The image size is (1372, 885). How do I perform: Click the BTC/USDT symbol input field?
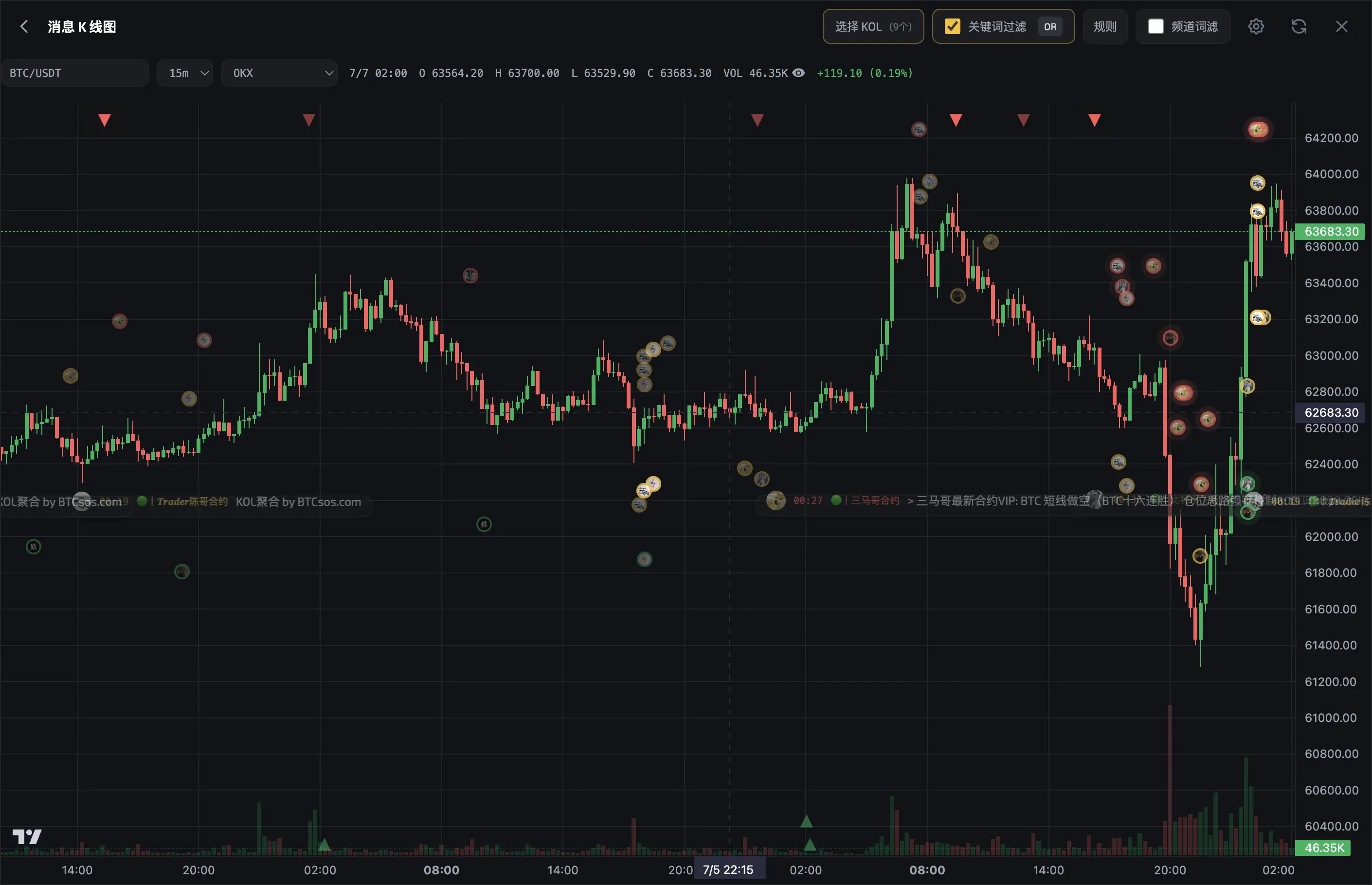[74, 73]
